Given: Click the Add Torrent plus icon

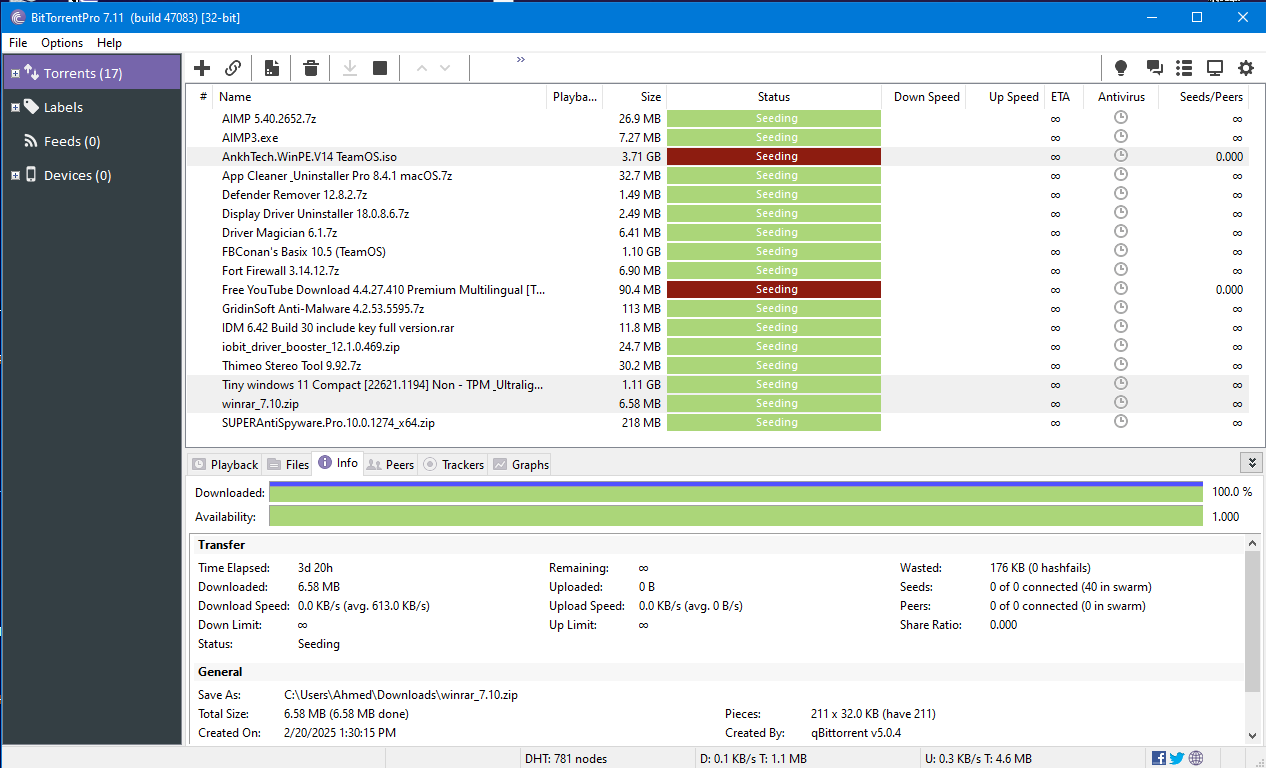Looking at the screenshot, I should pos(202,68).
